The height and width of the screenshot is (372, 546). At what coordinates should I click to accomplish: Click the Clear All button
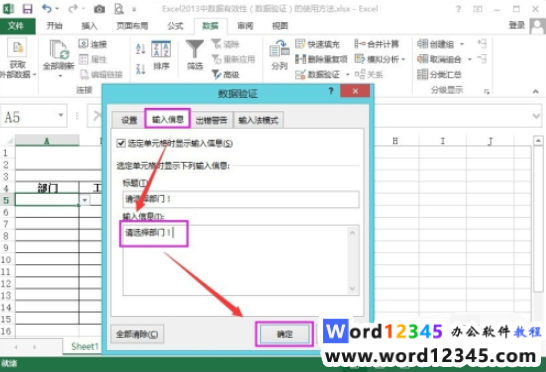click(137, 334)
